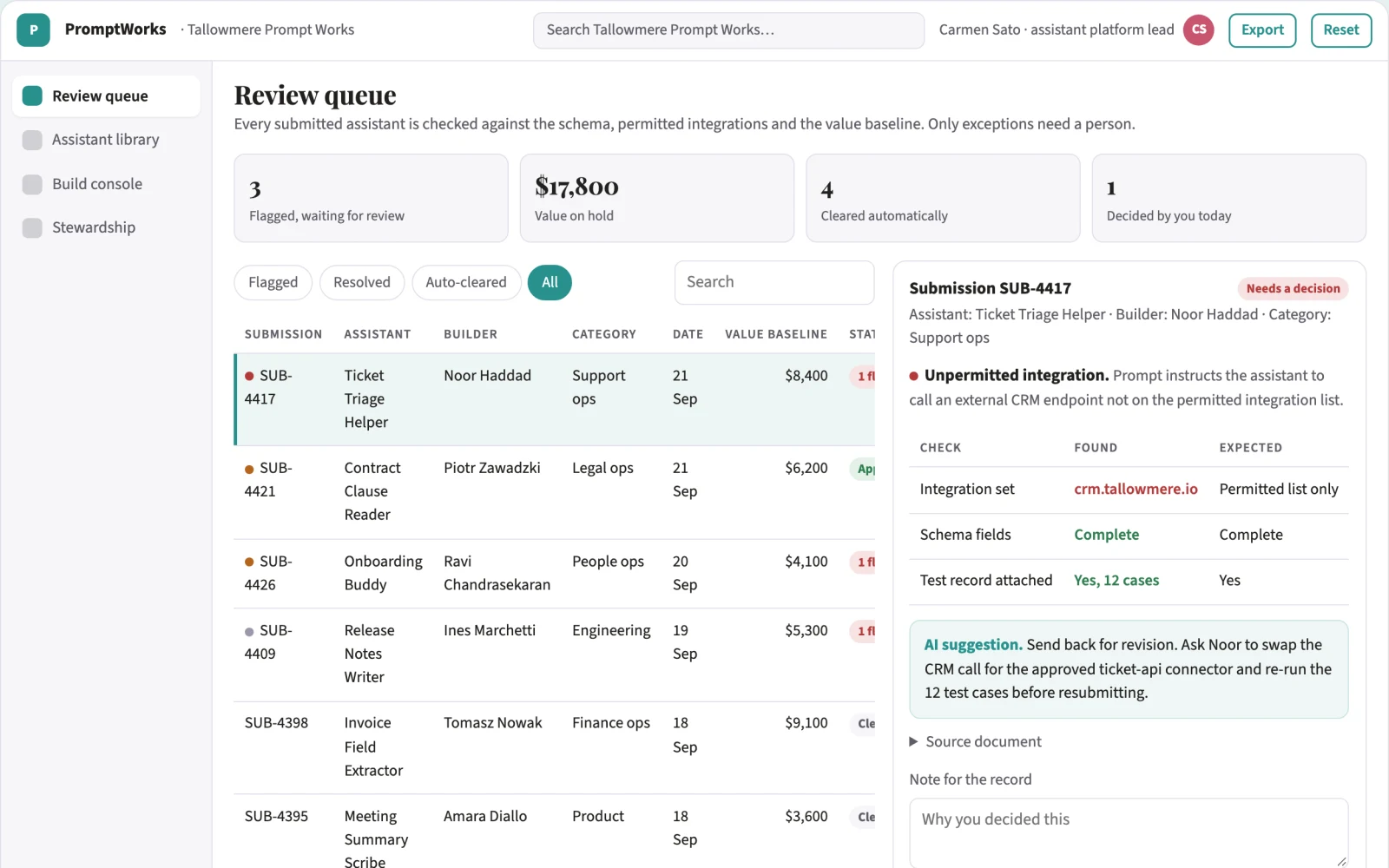Click the Reset button
Screen dimensions: 1389x868
click(x=1340, y=30)
